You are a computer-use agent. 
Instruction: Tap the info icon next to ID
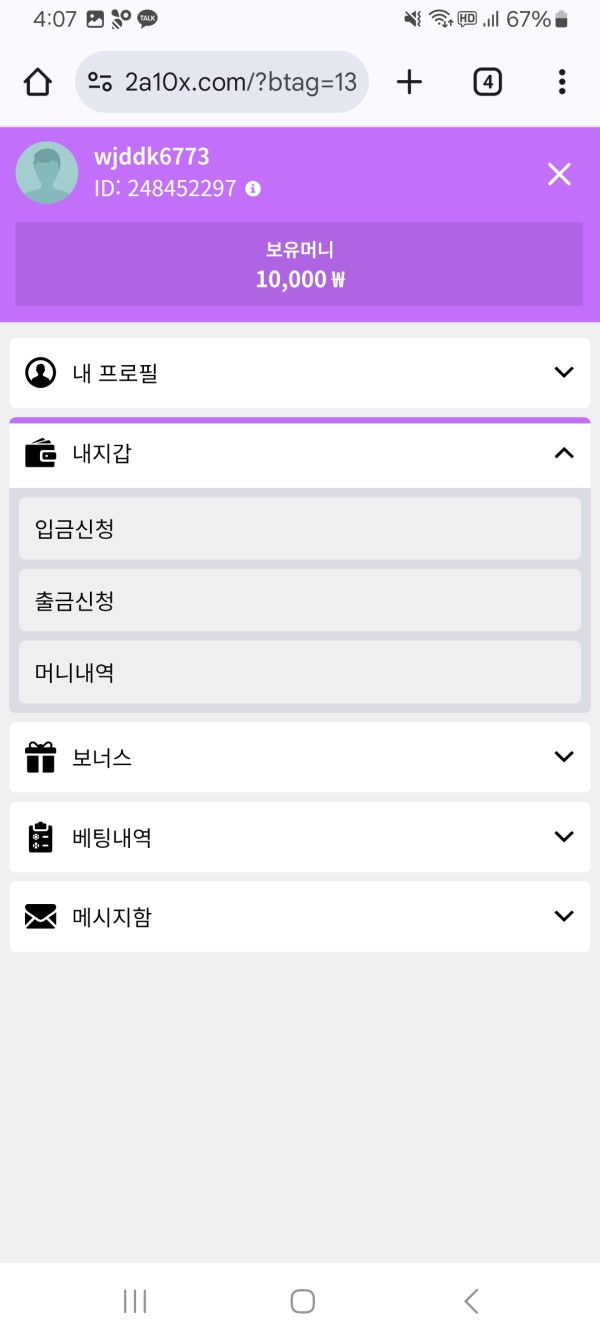tap(253, 189)
